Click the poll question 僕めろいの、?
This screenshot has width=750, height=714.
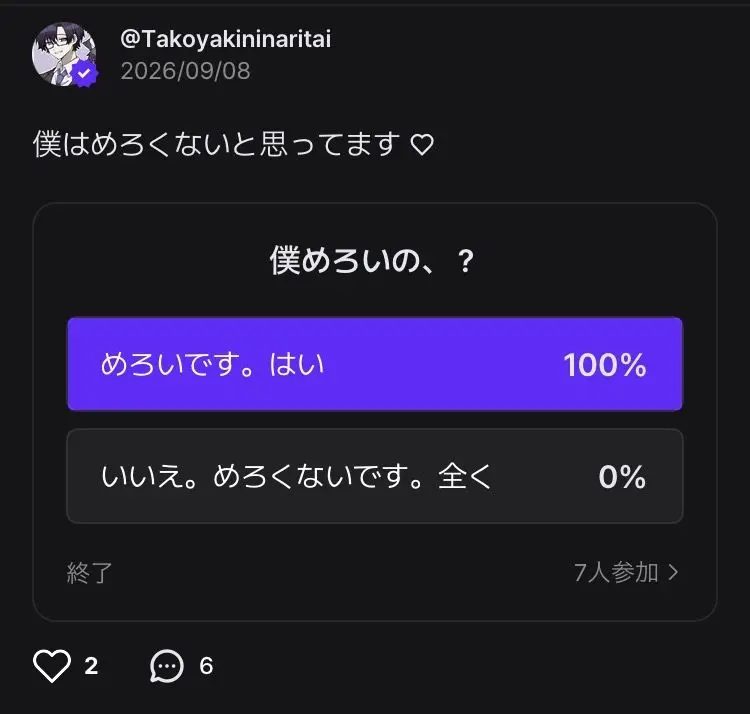[372, 261]
